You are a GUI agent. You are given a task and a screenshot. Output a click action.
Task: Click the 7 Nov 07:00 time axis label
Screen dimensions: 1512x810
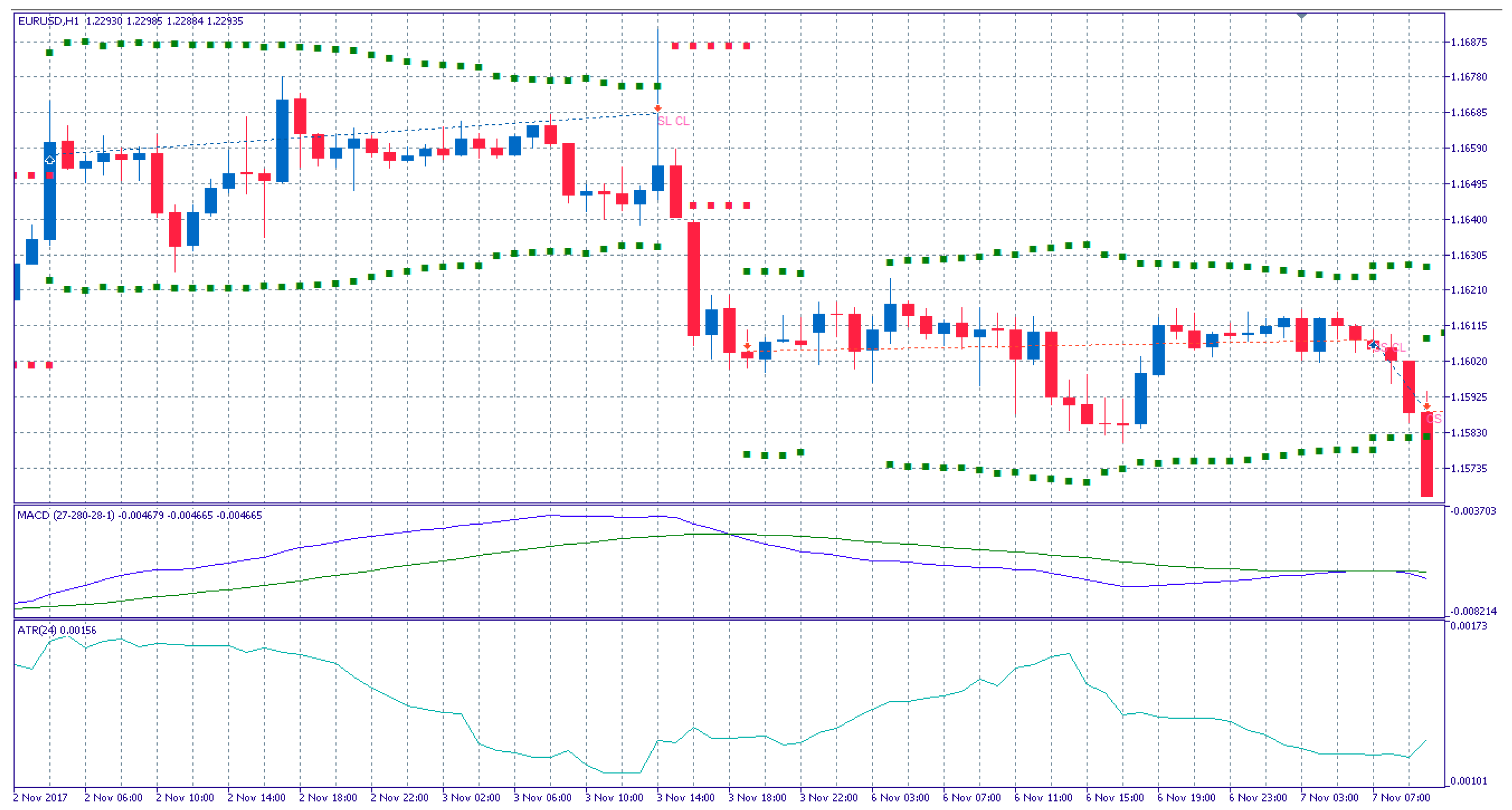coord(1401,797)
